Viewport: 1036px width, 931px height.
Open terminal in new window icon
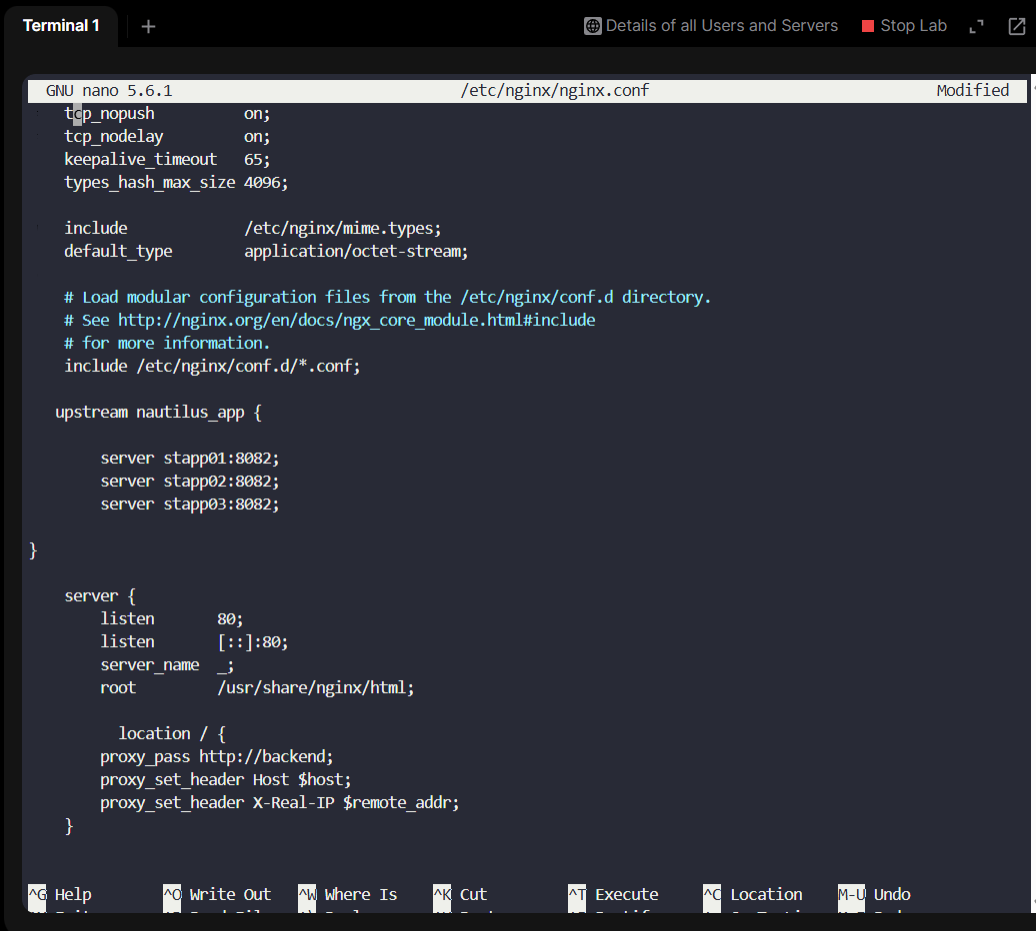click(1016, 26)
